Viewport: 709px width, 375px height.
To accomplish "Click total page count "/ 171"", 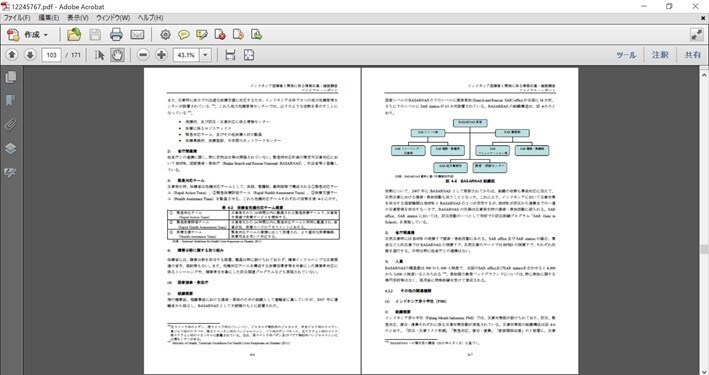I will 73,55.
